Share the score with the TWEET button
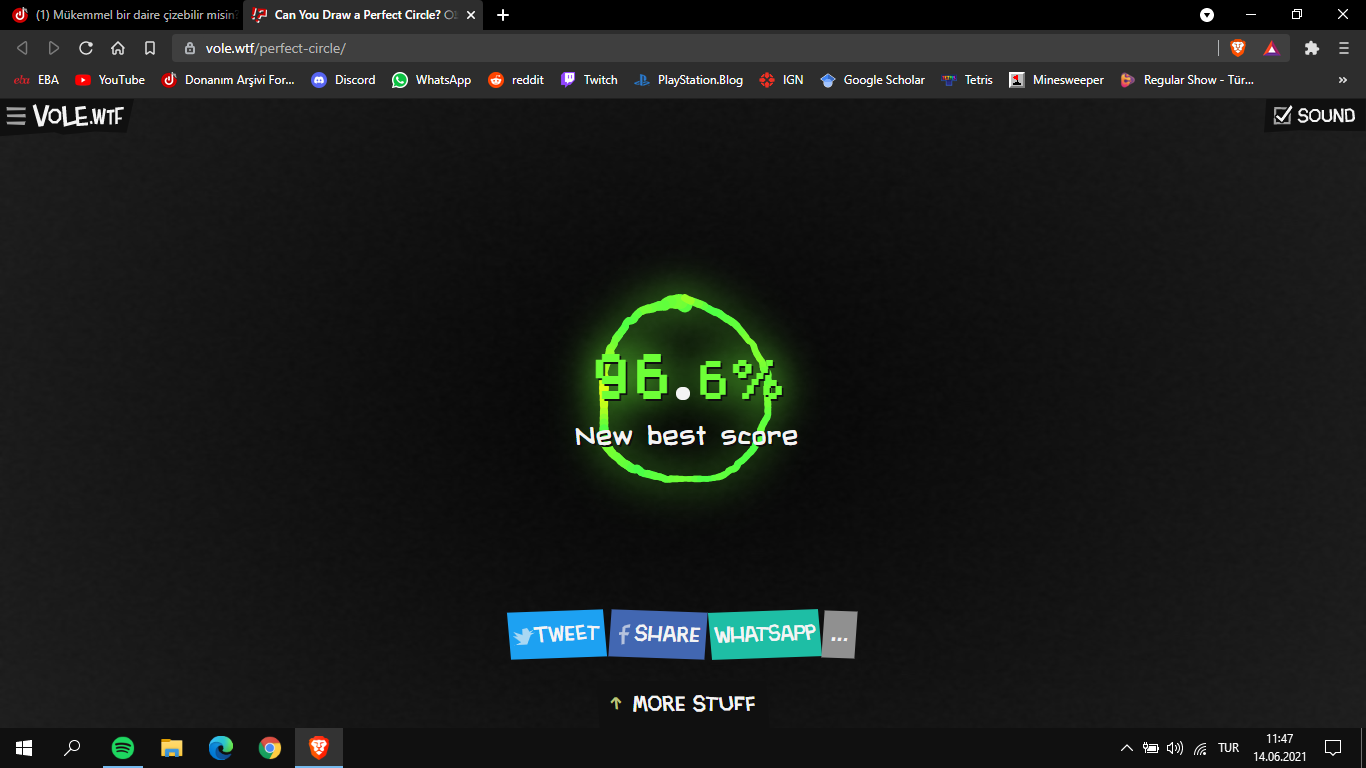Image resolution: width=1366 pixels, height=768 pixels. click(x=556, y=634)
